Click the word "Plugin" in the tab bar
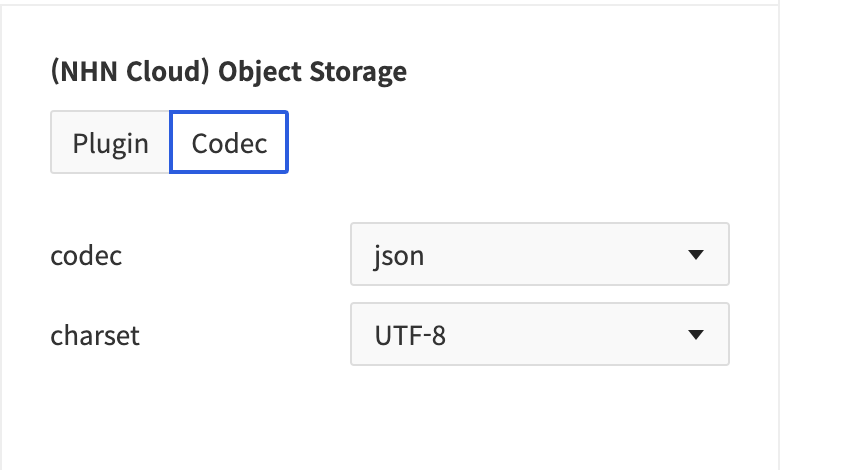 (110, 143)
